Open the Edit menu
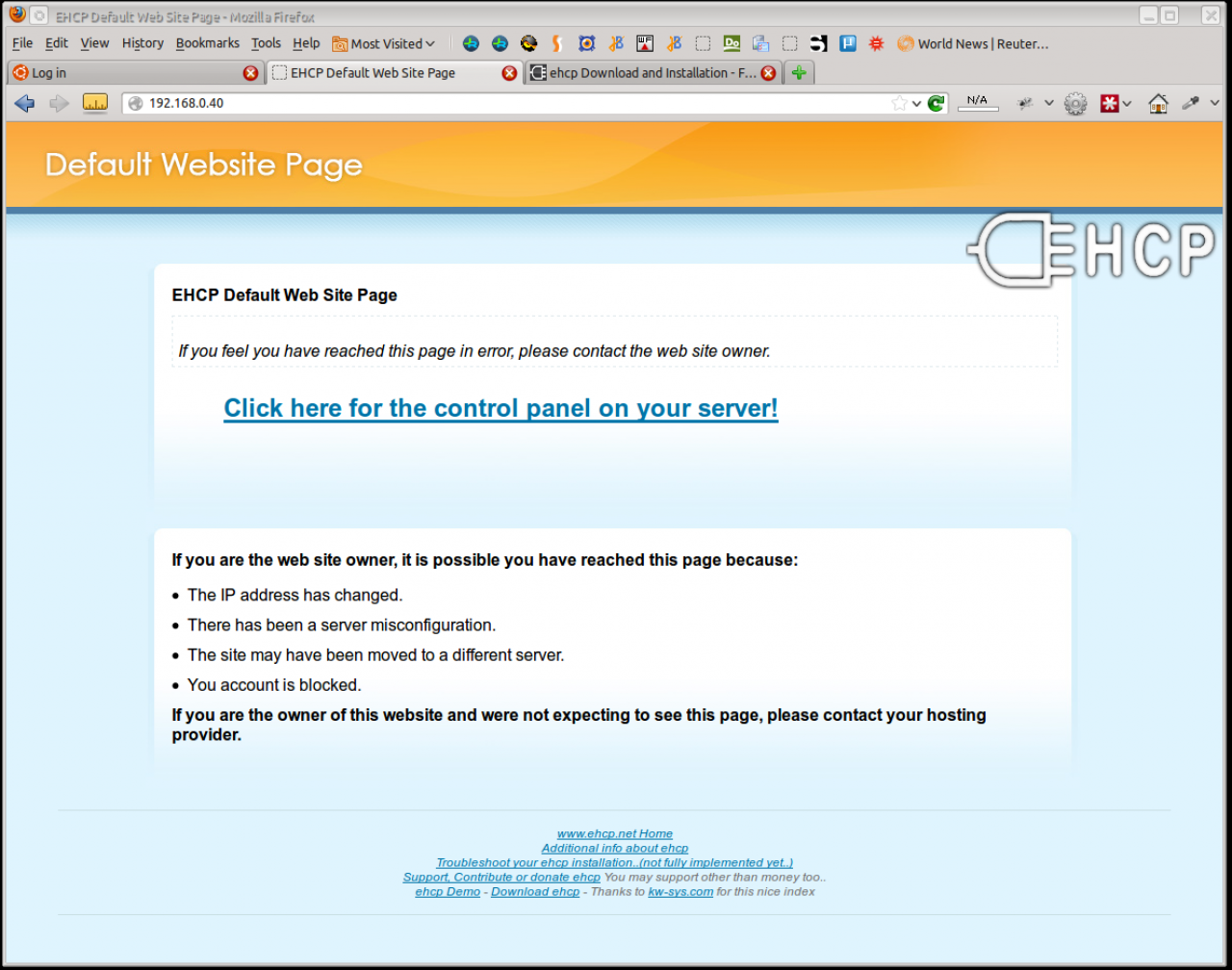 point(57,43)
